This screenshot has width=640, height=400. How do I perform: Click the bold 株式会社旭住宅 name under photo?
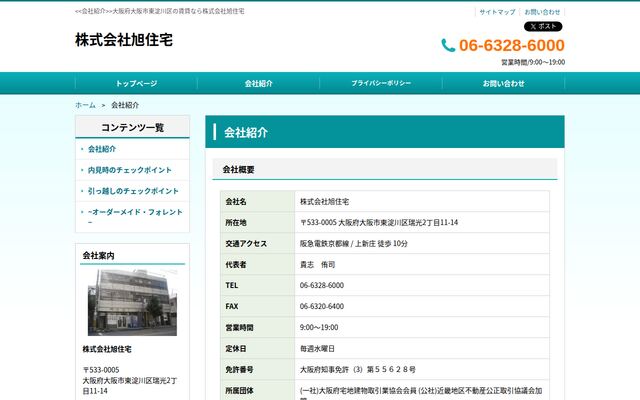coord(107,349)
